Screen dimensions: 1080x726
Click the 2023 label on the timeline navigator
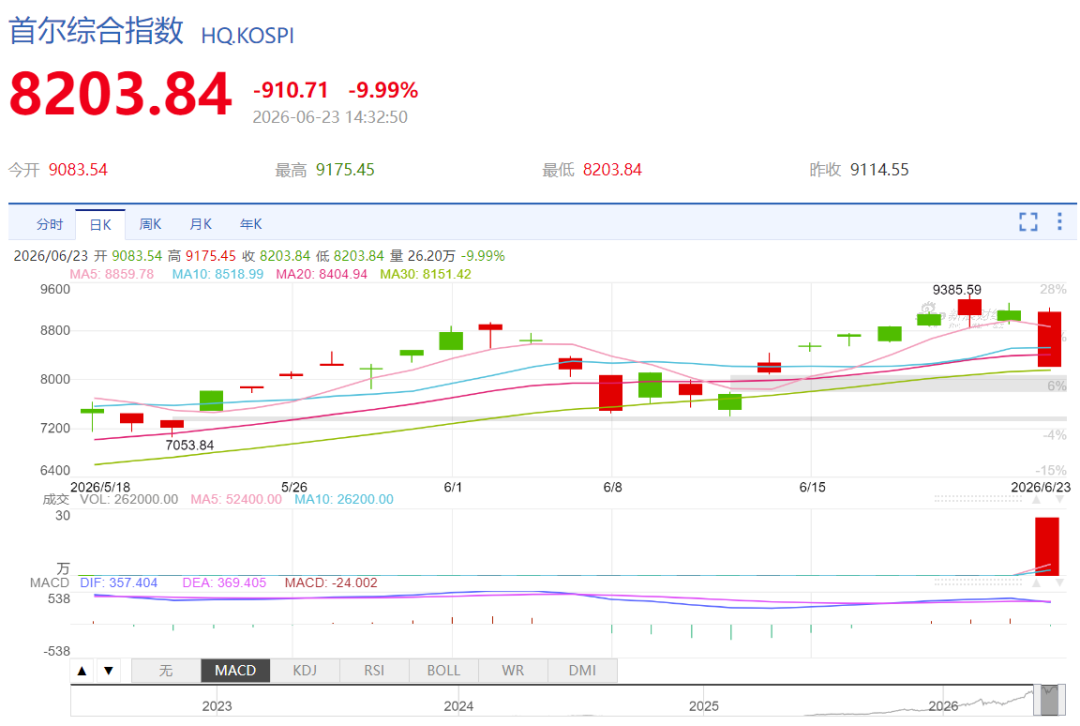217,706
